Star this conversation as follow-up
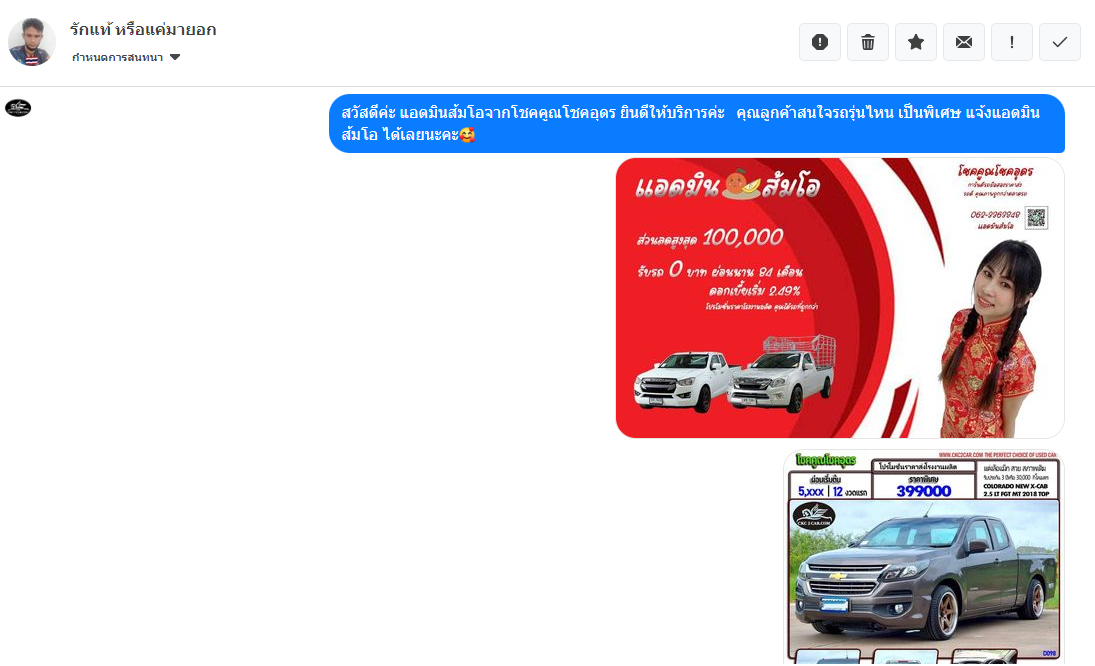The image size is (1095, 666). (x=916, y=42)
